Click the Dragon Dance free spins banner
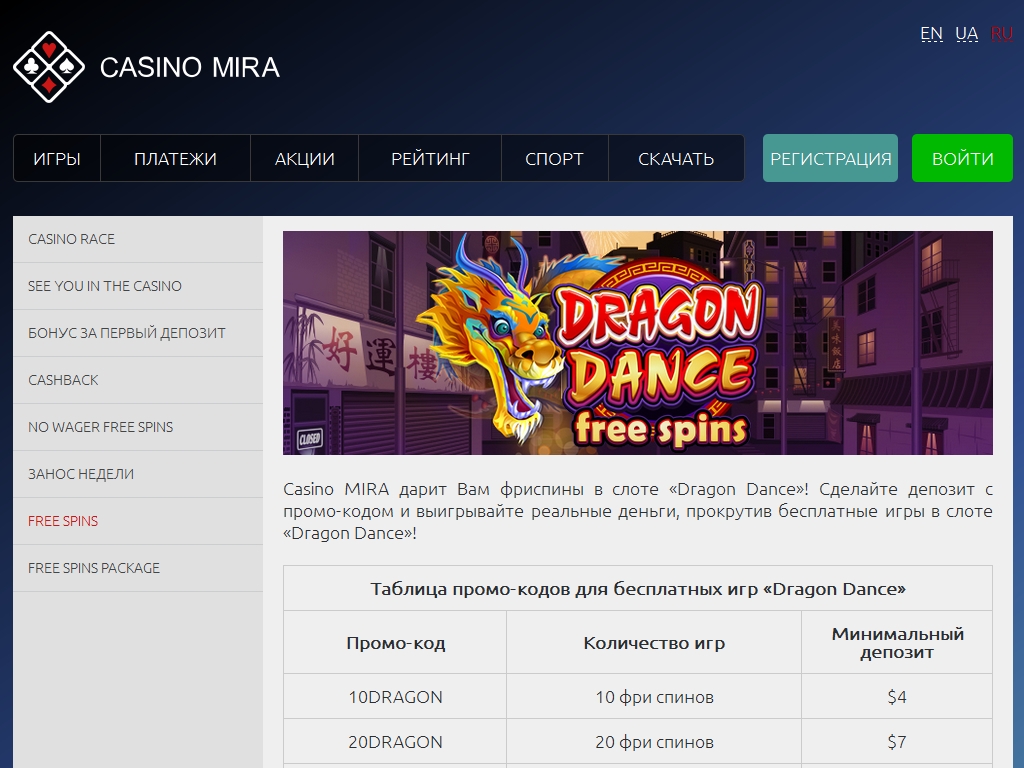1024x768 pixels. pos(637,343)
